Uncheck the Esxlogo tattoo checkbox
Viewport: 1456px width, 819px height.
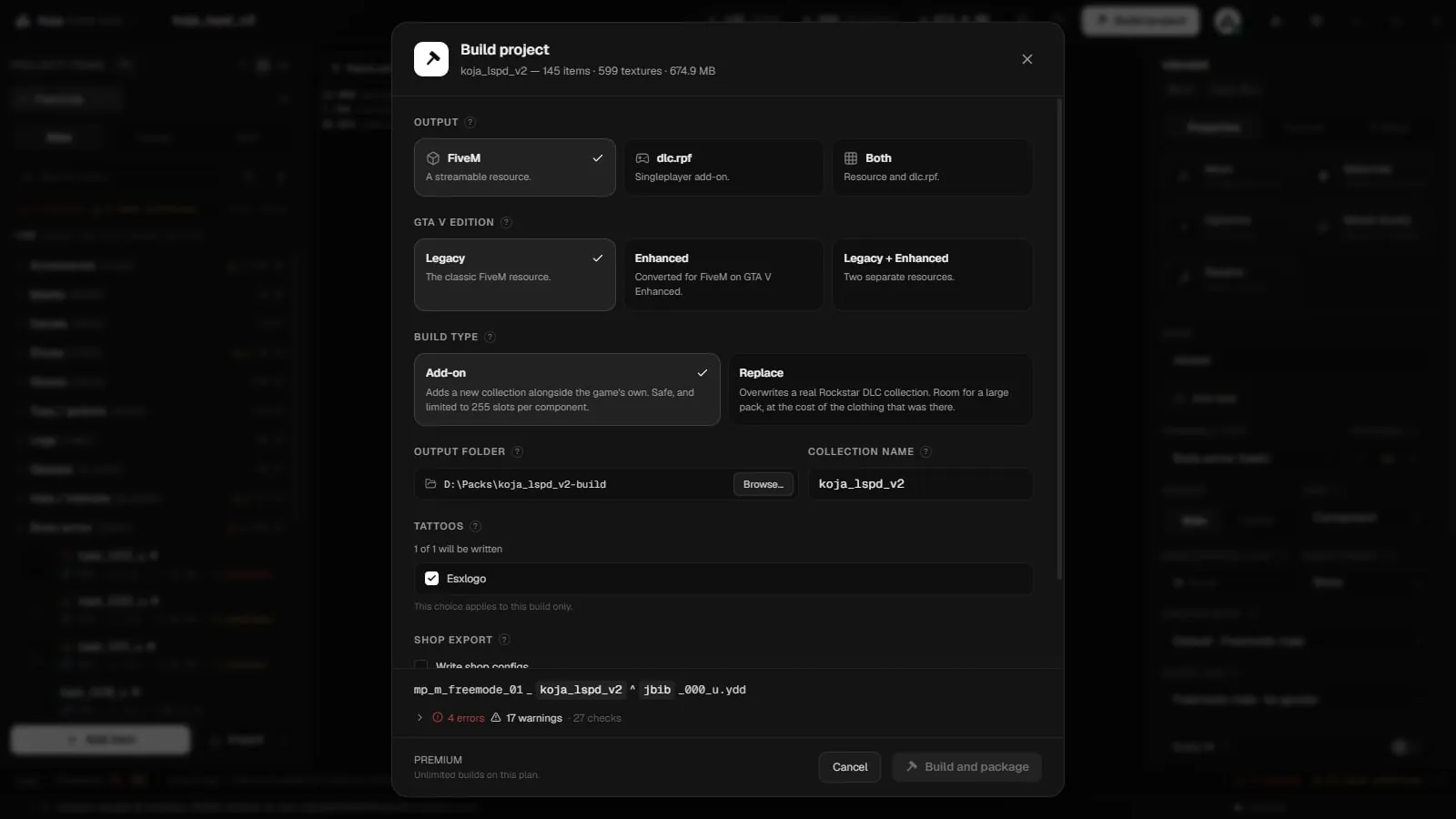tap(431, 579)
